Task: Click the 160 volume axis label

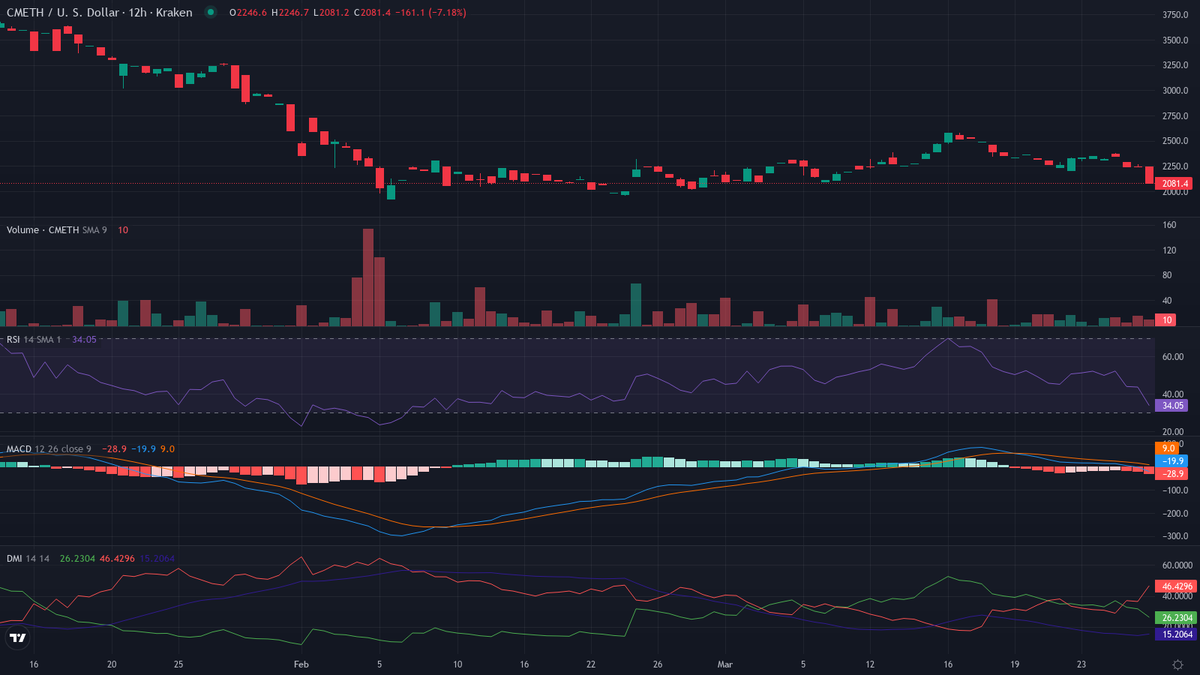Action: 1169,225
